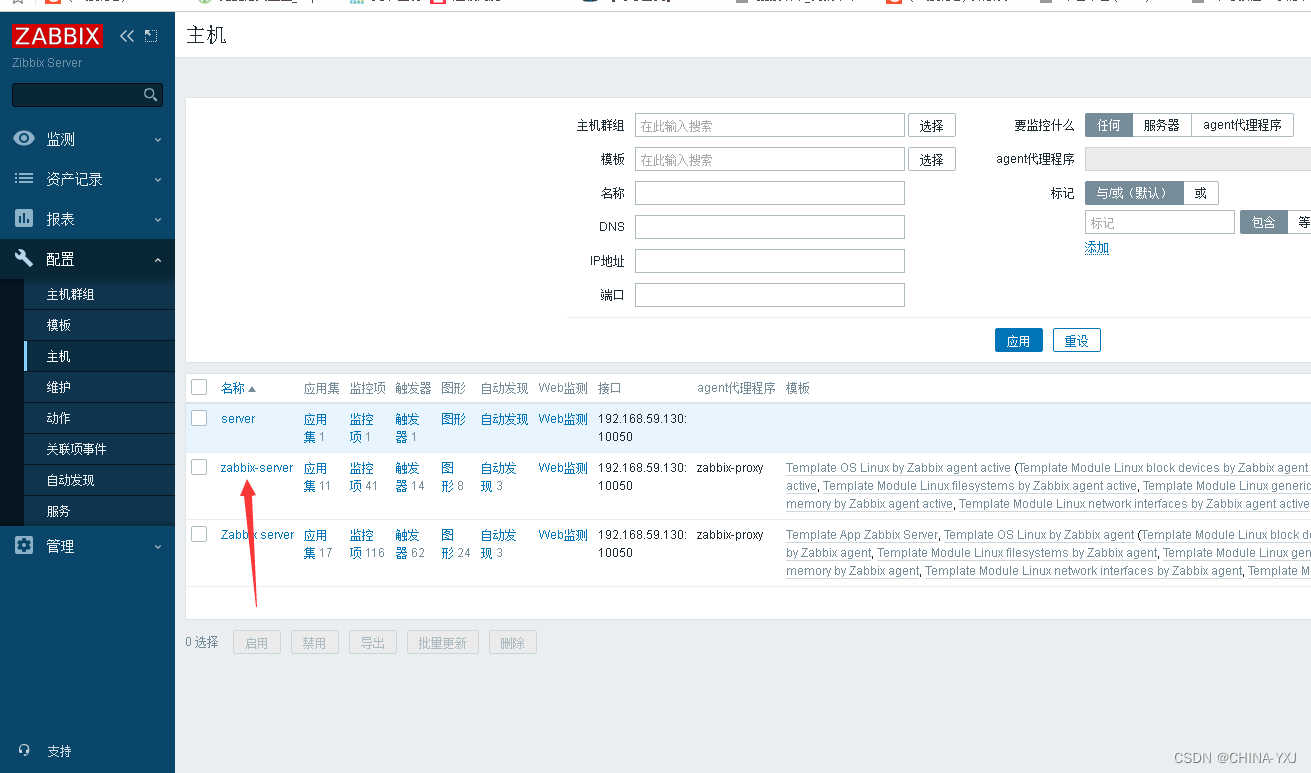Image resolution: width=1311 pixels, height=773 pixels.
Task: Open 应用集 1 for host server
Action: 315,428
